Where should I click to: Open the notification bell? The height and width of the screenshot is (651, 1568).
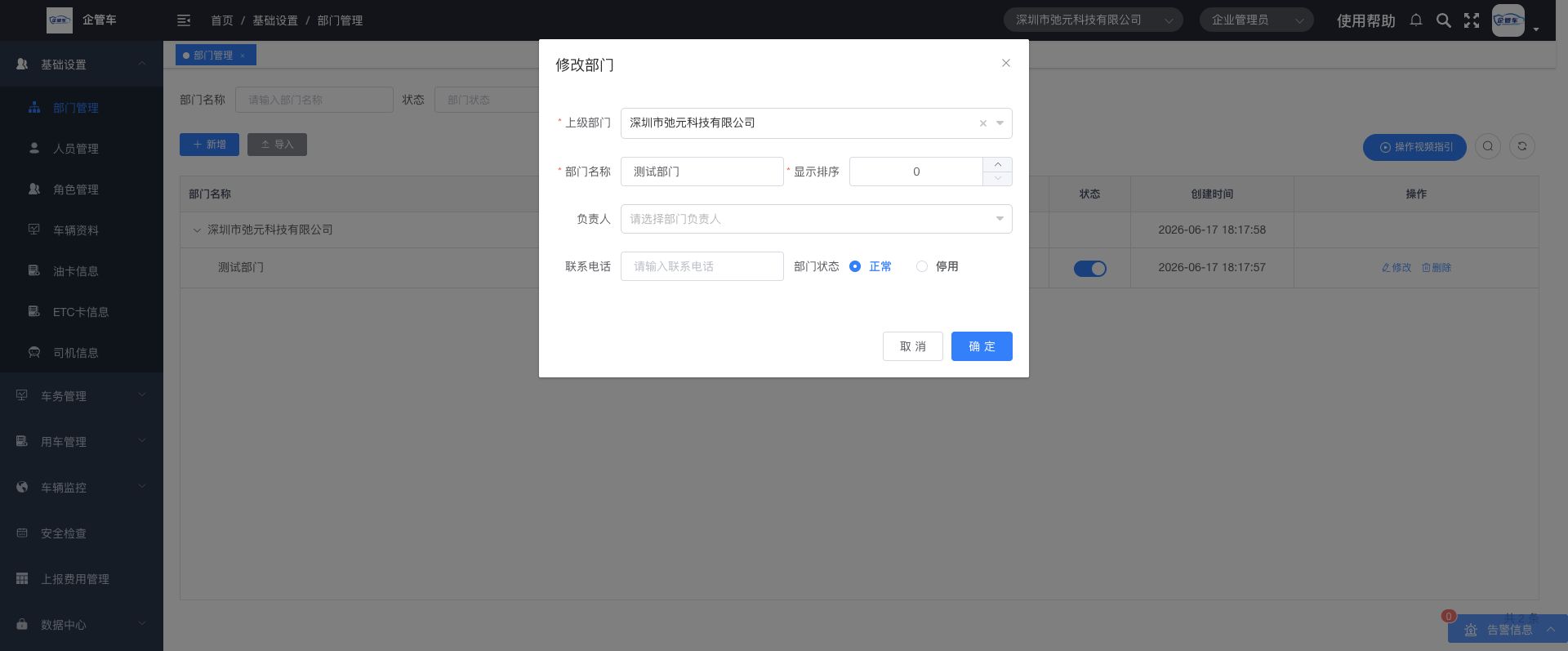(1416, 20)
